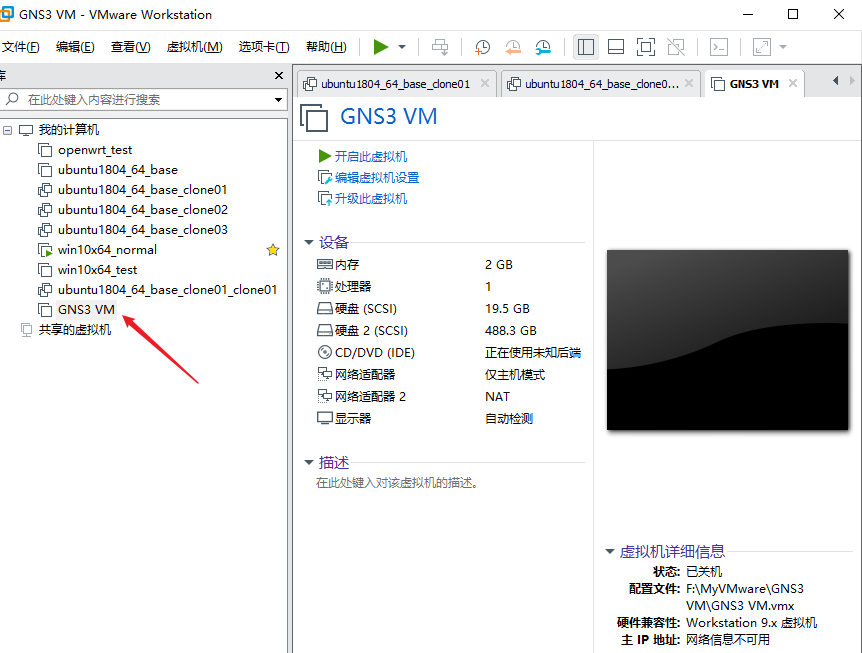Open the 编辑(E) menu

pos(75,47)
